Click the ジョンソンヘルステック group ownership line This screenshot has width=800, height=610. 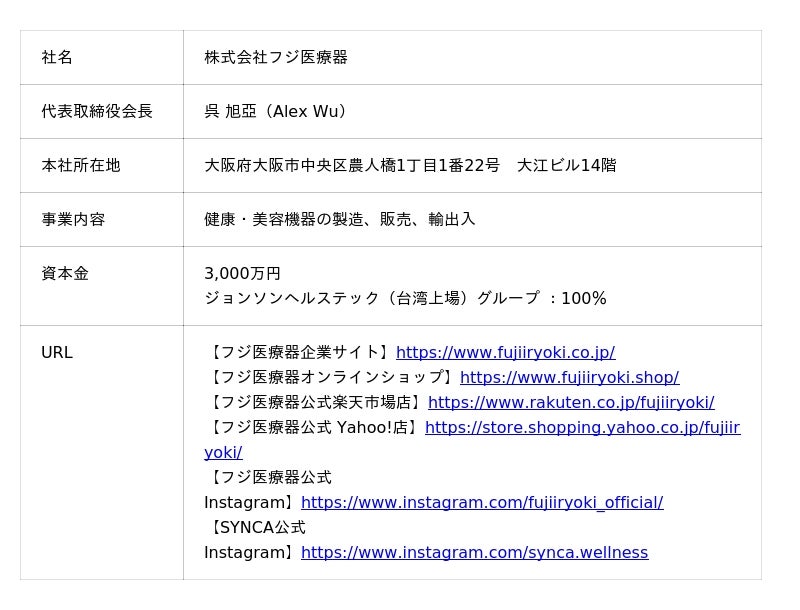405,299
